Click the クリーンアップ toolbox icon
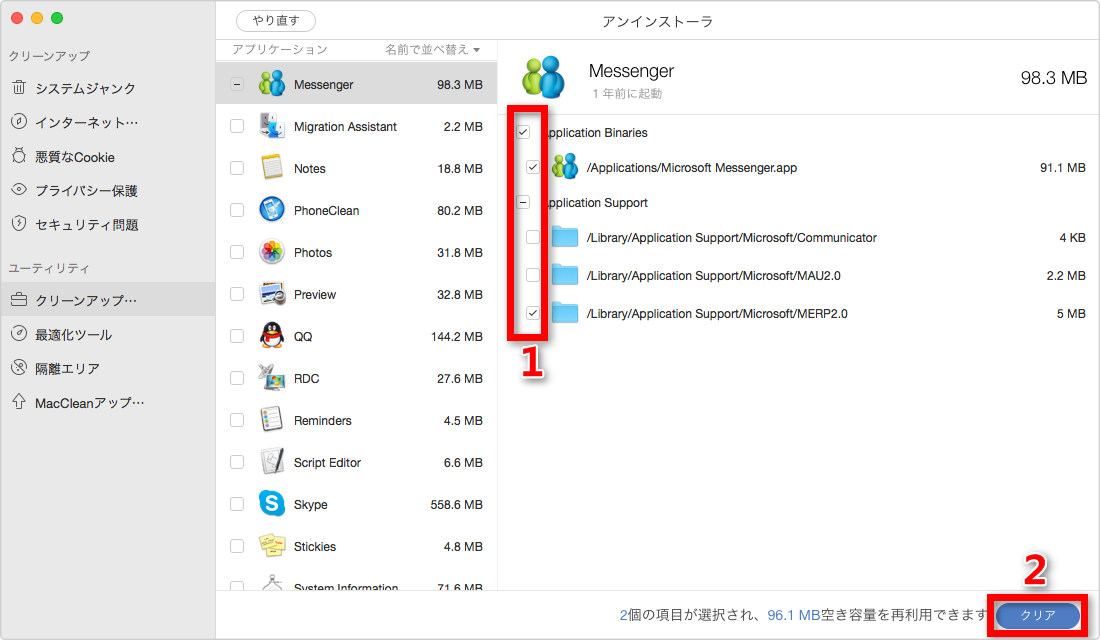 coord(19,300)
